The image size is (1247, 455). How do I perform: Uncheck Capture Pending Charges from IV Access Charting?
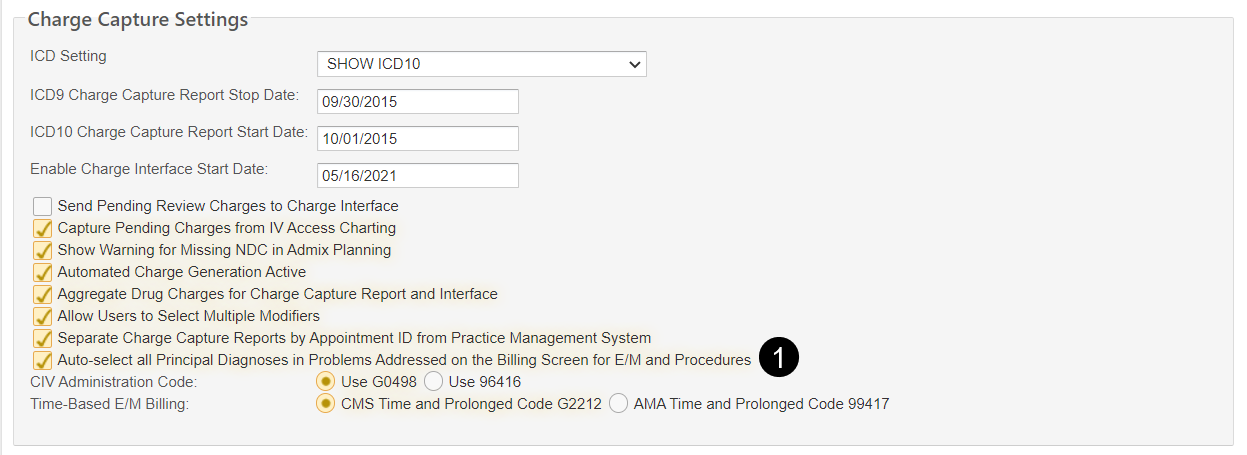point(42,229)
